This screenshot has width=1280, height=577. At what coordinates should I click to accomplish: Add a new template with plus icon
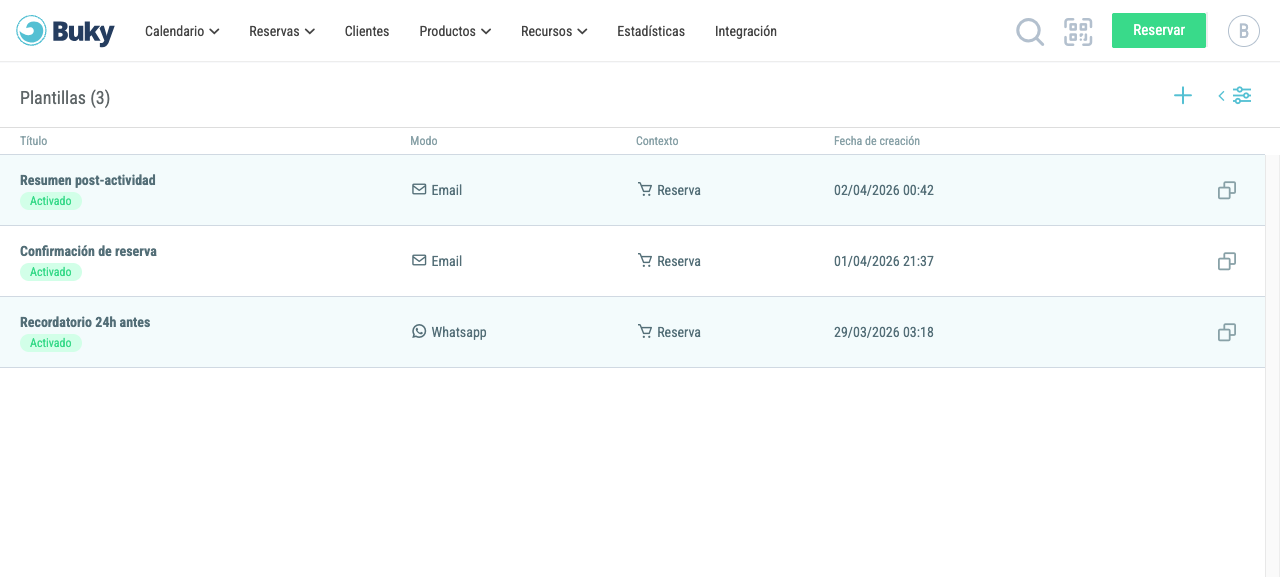pyautogui.click(x=1183, y=96)
